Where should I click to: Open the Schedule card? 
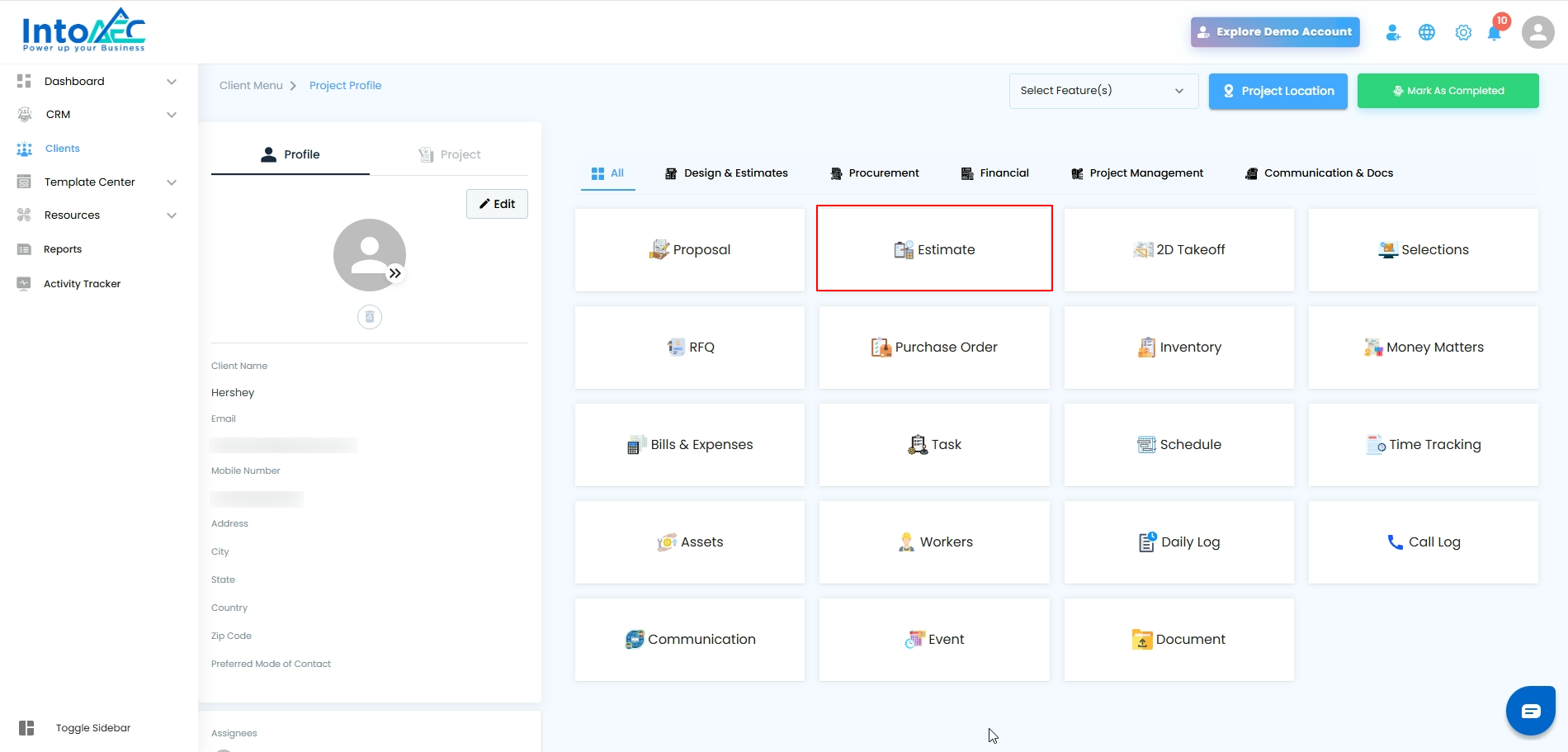[1179, 444]
